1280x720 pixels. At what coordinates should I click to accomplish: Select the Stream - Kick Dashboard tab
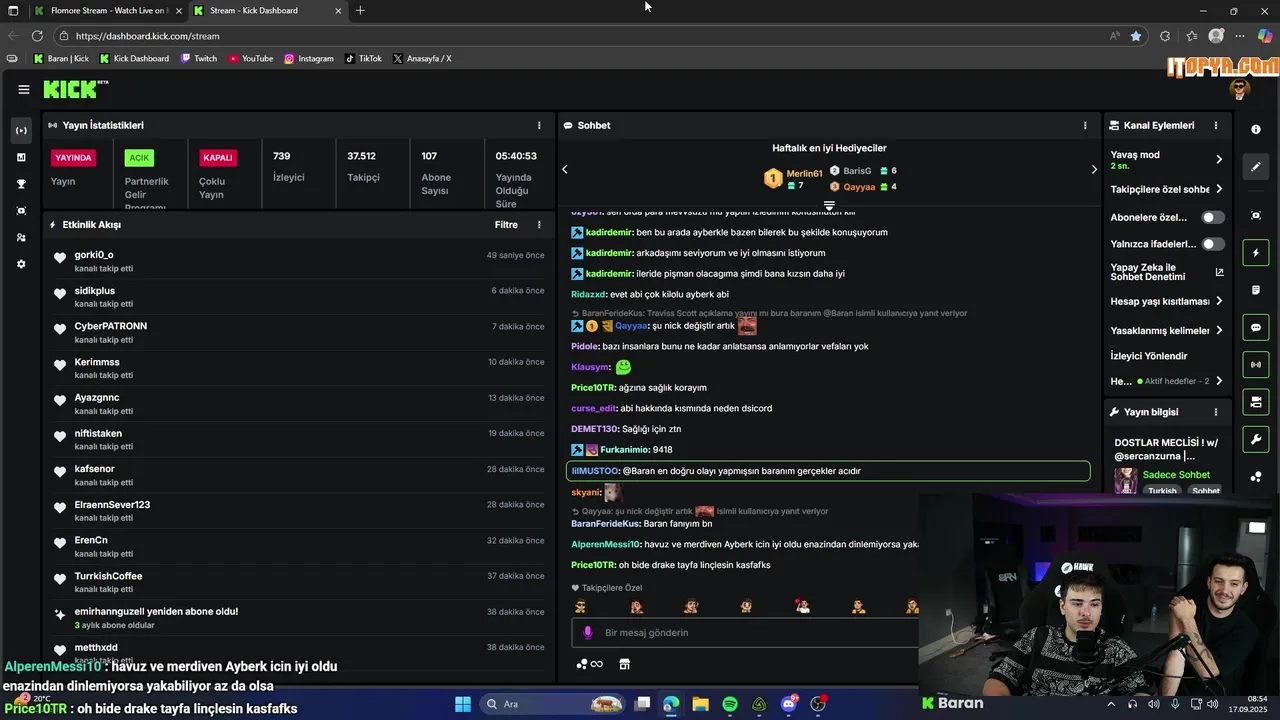point(268,11)
